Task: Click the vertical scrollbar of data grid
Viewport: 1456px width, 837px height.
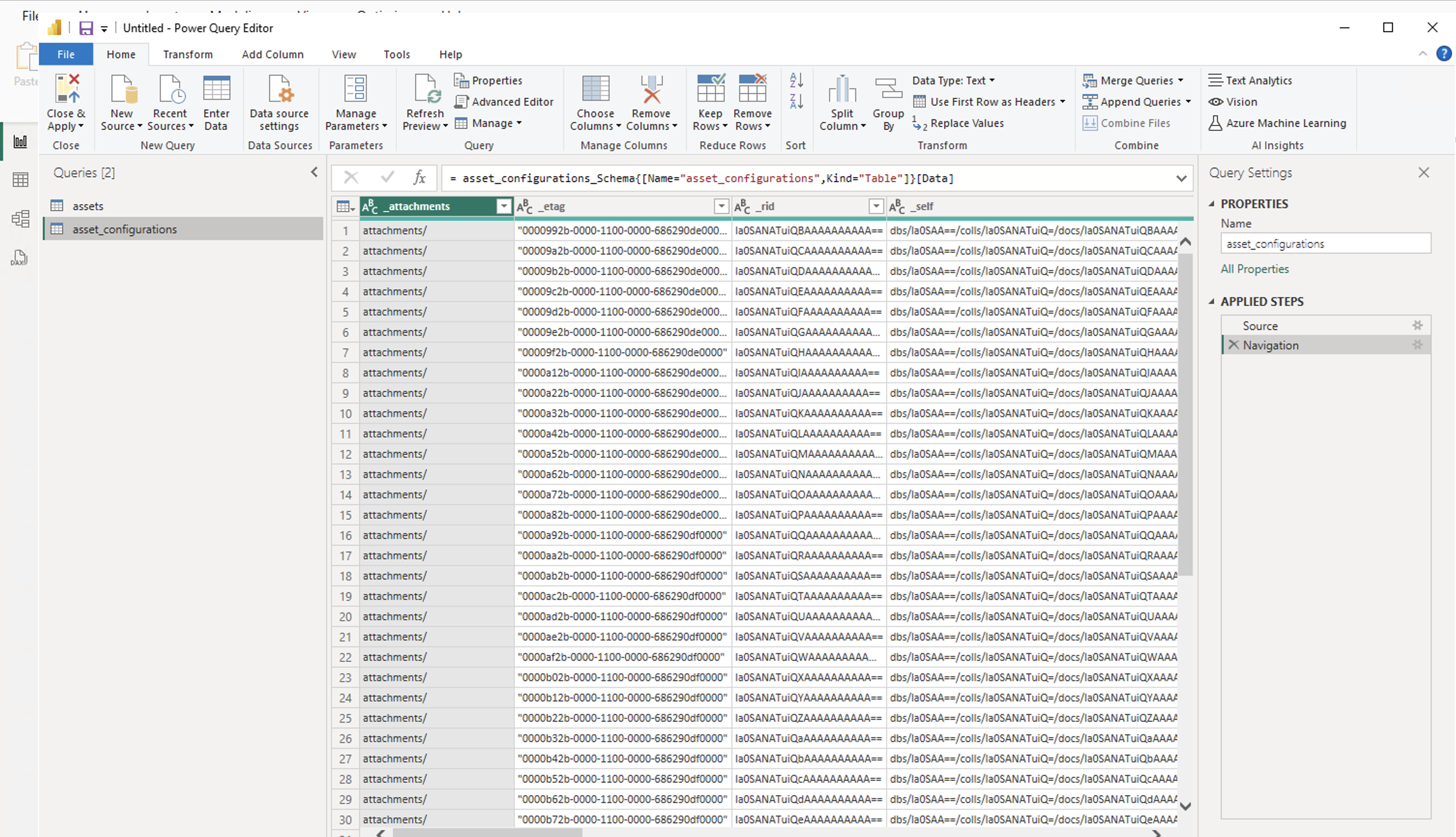Action: tap(1185, 414)
